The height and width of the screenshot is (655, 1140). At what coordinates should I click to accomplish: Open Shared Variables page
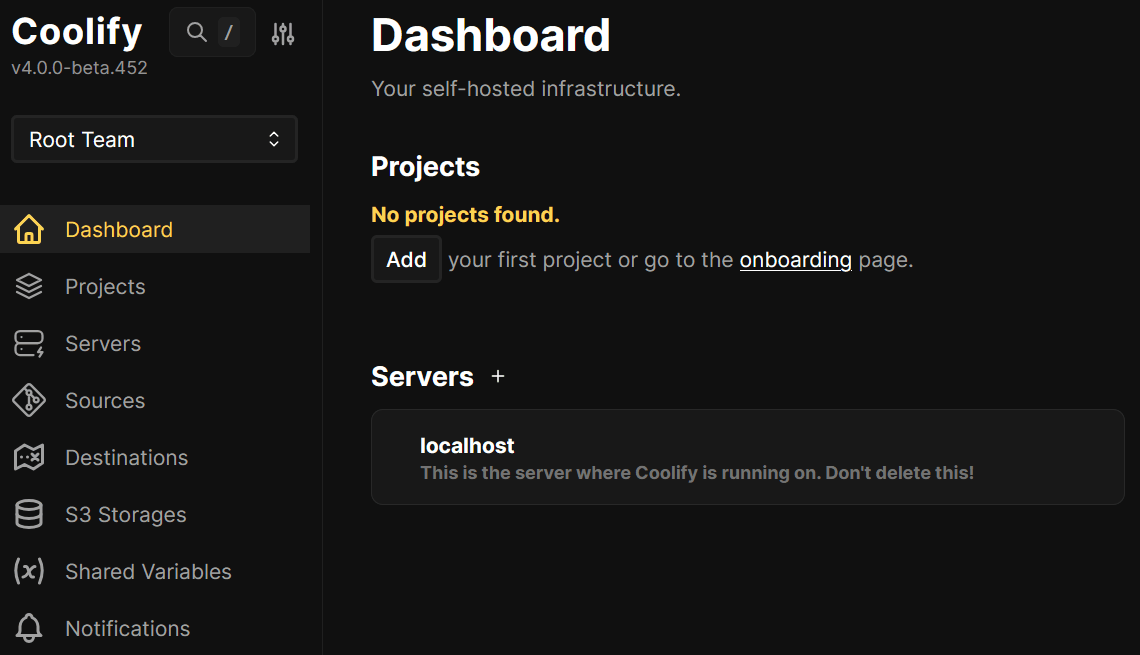tap(148, 572)
